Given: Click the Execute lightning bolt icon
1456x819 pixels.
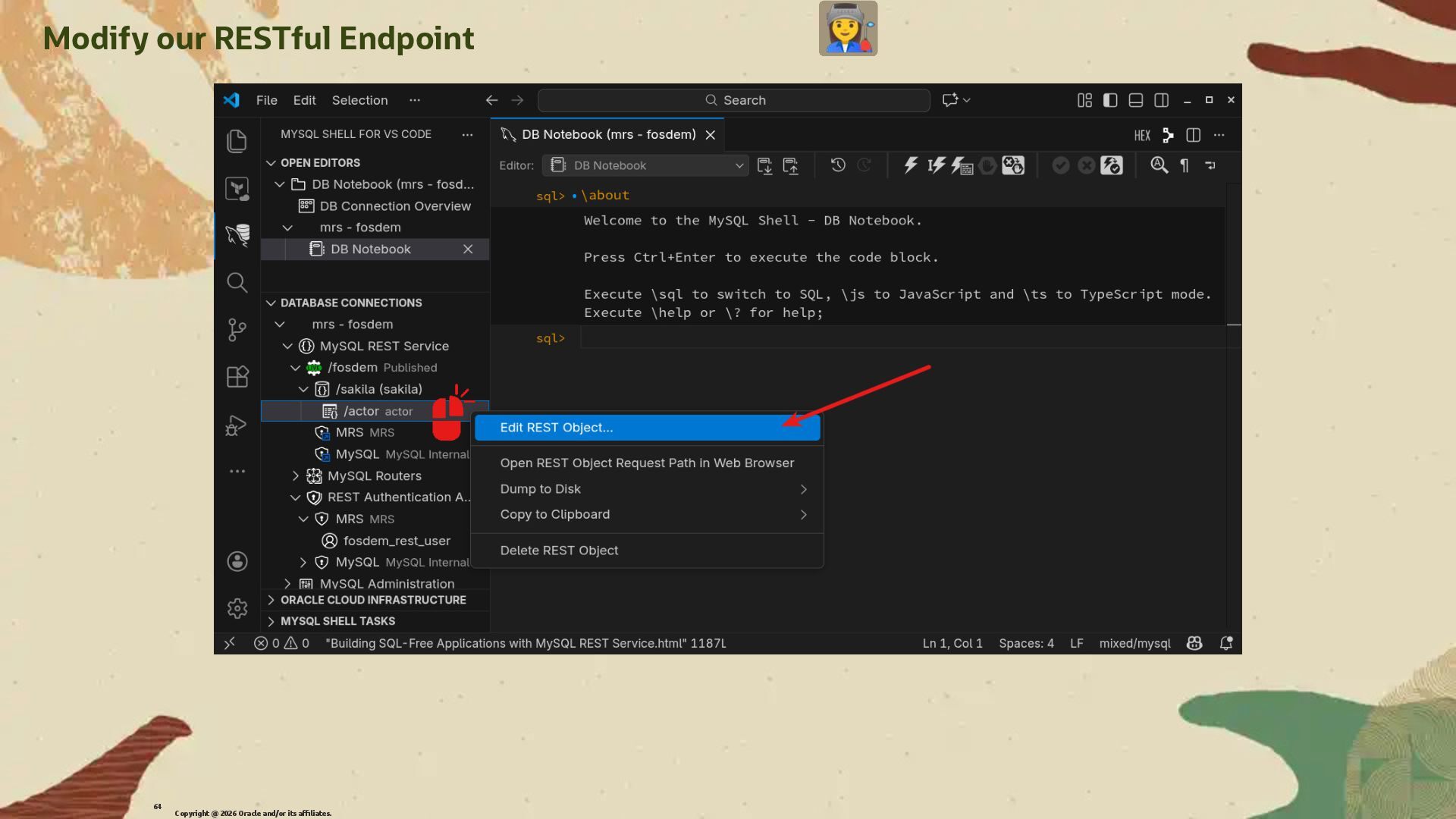Looking at the screenshot, I should point(911,165).
